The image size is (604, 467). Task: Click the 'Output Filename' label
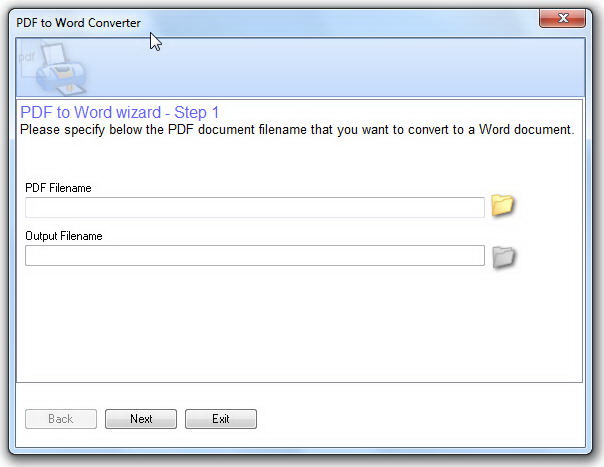(64, 236)
